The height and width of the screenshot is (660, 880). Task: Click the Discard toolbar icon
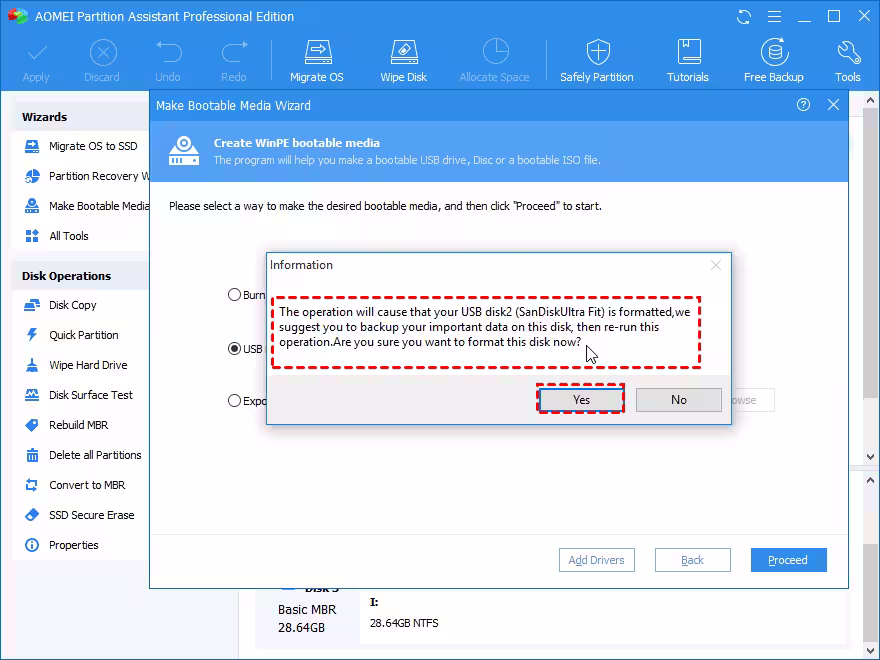pos(103,54)
